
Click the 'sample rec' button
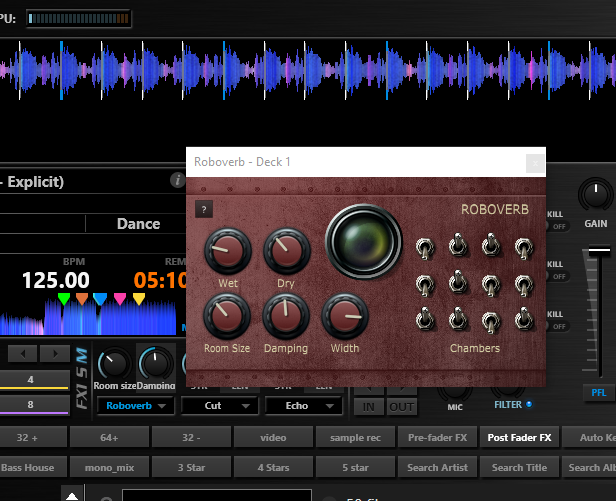[355, 437]
